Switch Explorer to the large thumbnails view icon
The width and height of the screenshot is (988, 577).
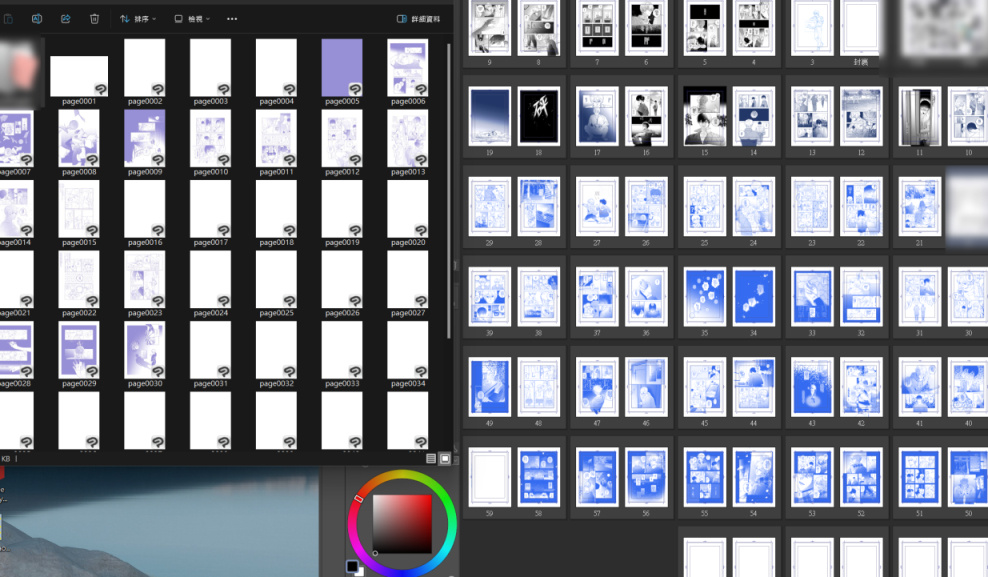point(445,459)
